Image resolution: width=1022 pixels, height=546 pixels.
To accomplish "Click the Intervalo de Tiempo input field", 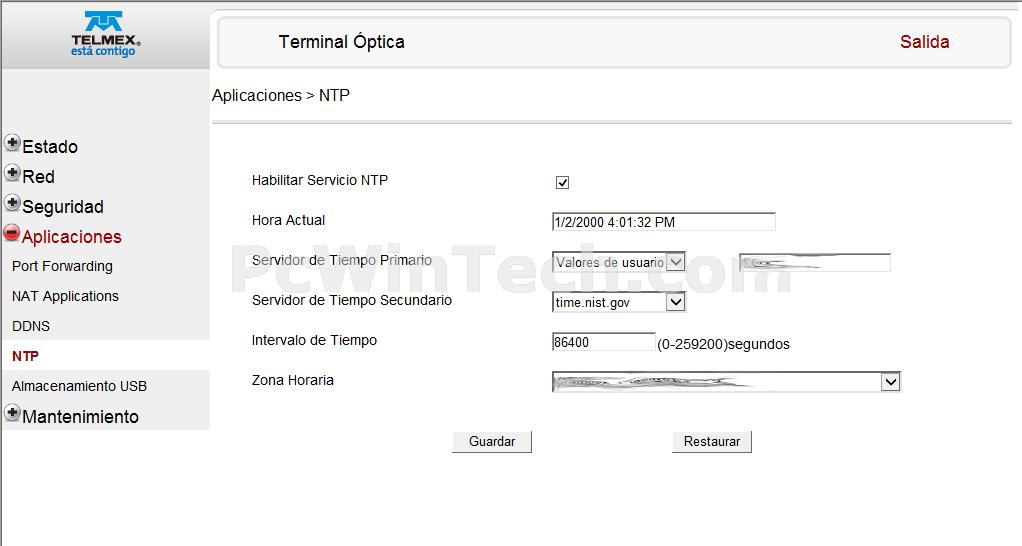I will 603,342.
